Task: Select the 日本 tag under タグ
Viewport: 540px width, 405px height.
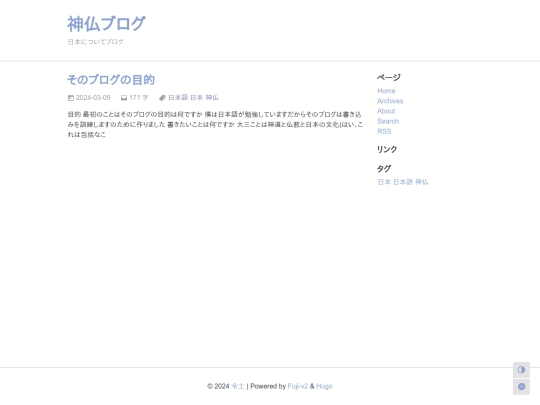Action: [384, 182]
